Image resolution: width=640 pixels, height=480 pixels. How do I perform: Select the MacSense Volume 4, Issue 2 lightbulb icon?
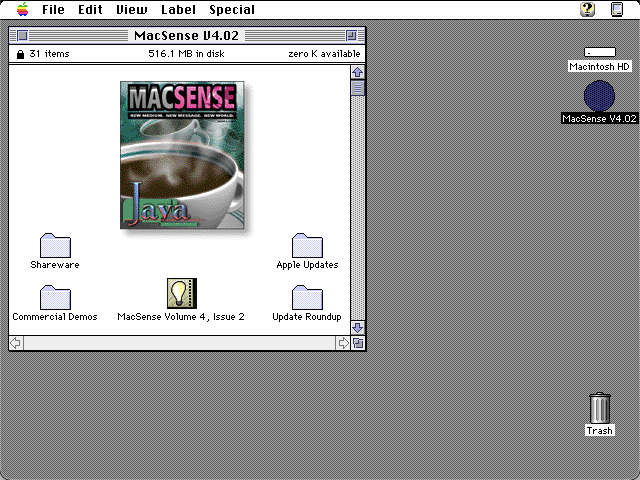[x=182, y=293]
